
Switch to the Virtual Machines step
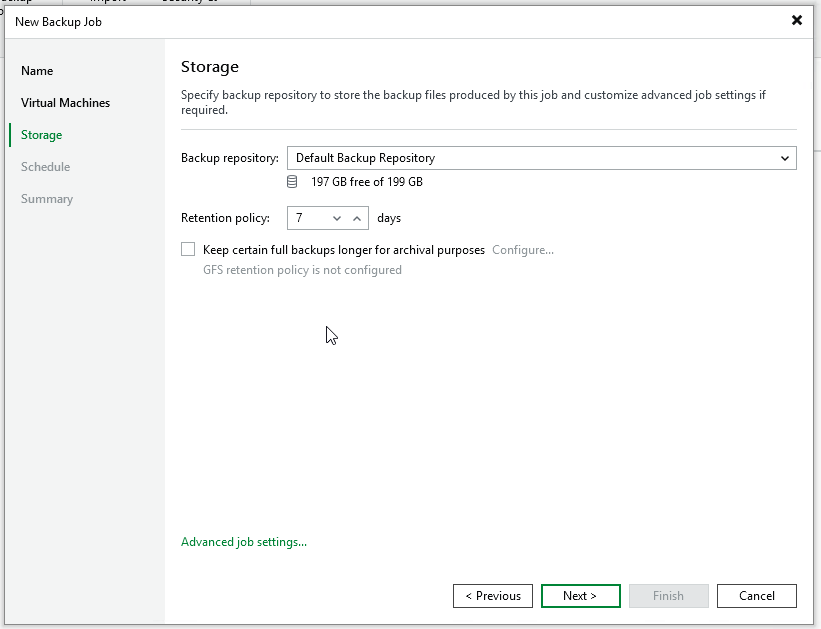65,103
